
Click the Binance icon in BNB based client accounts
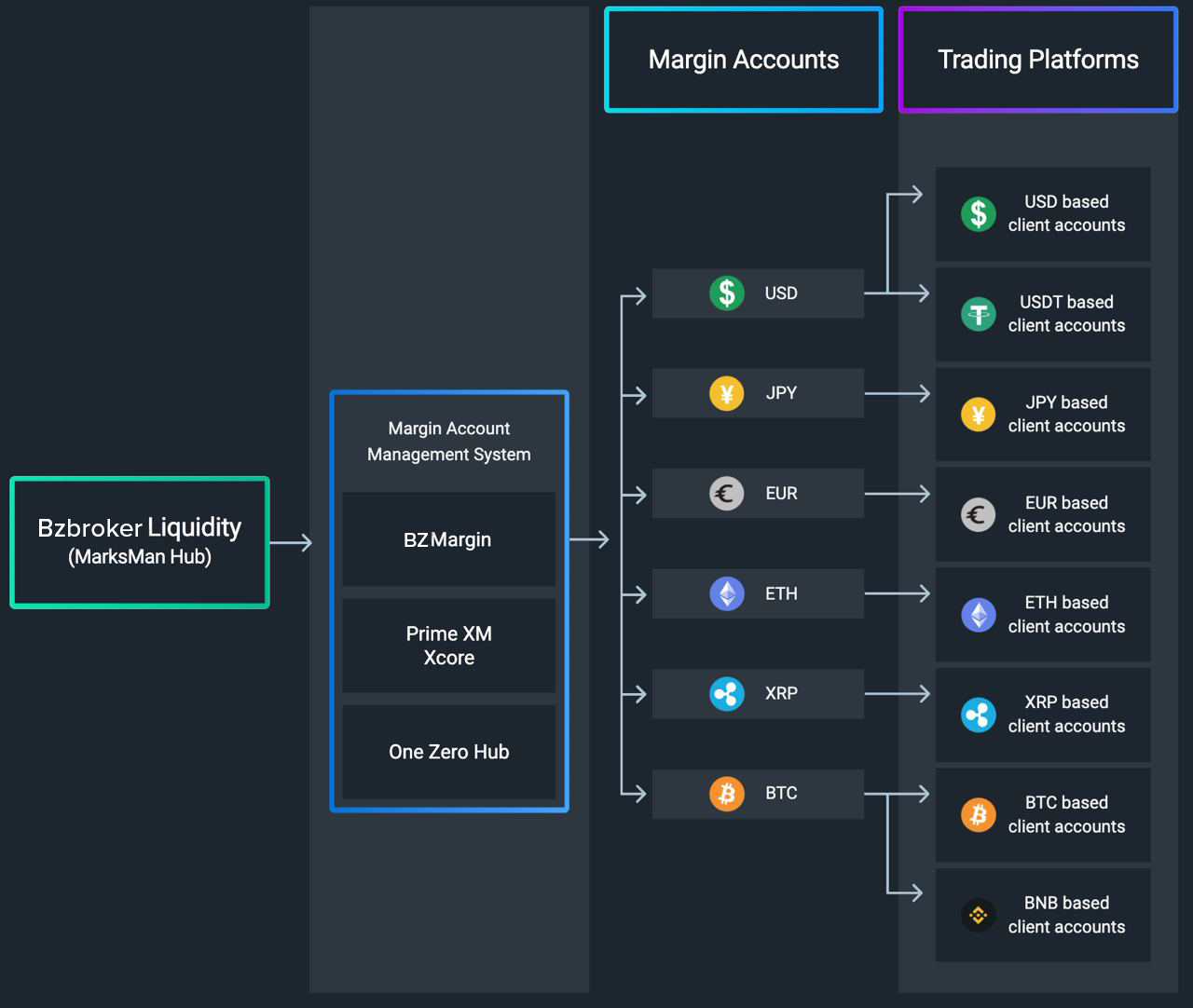[x=979, y=915]
